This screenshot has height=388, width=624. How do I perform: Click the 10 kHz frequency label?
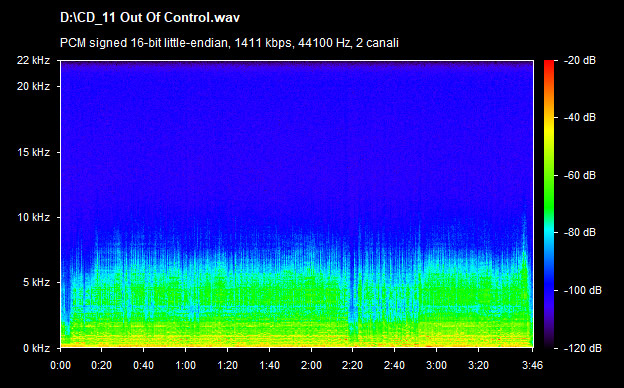pos(33,218)
